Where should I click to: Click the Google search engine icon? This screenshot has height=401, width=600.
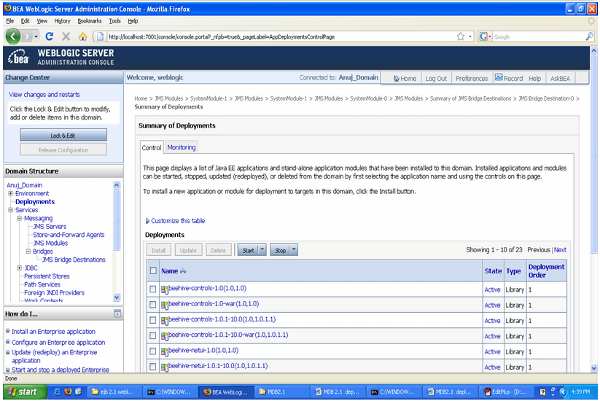pyautogui.click(x=483, y=36)
